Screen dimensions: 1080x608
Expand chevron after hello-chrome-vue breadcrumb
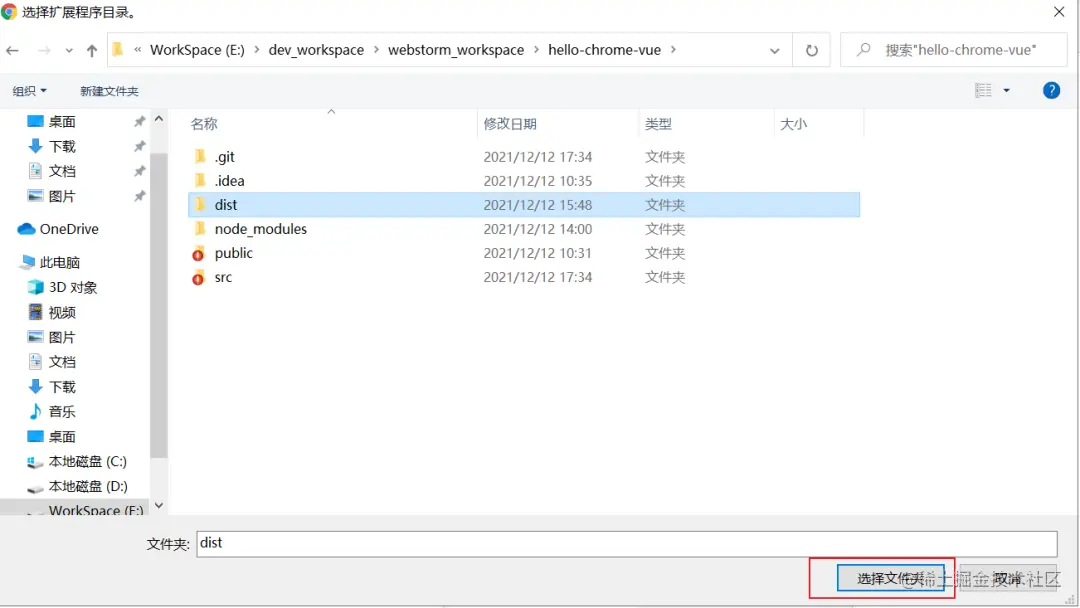tap(673, 50)
